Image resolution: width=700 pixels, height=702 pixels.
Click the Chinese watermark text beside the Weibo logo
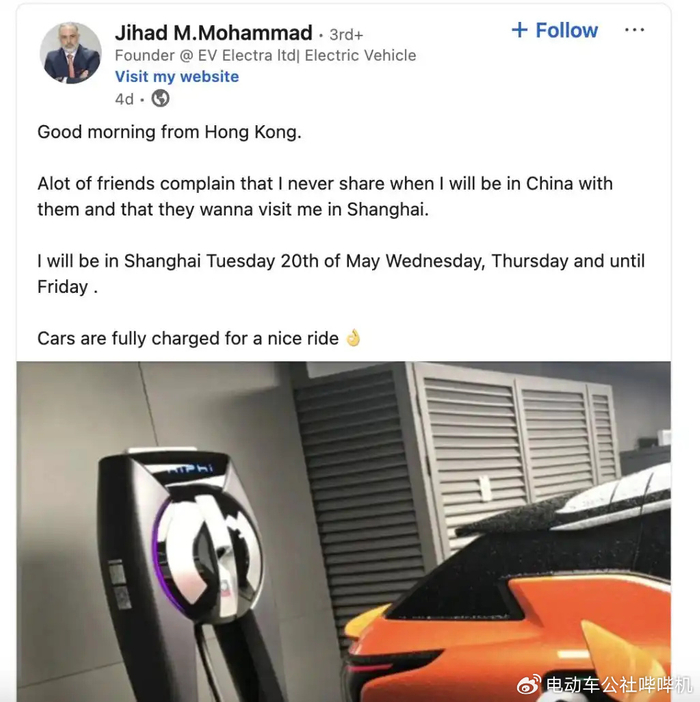point(619,685)
